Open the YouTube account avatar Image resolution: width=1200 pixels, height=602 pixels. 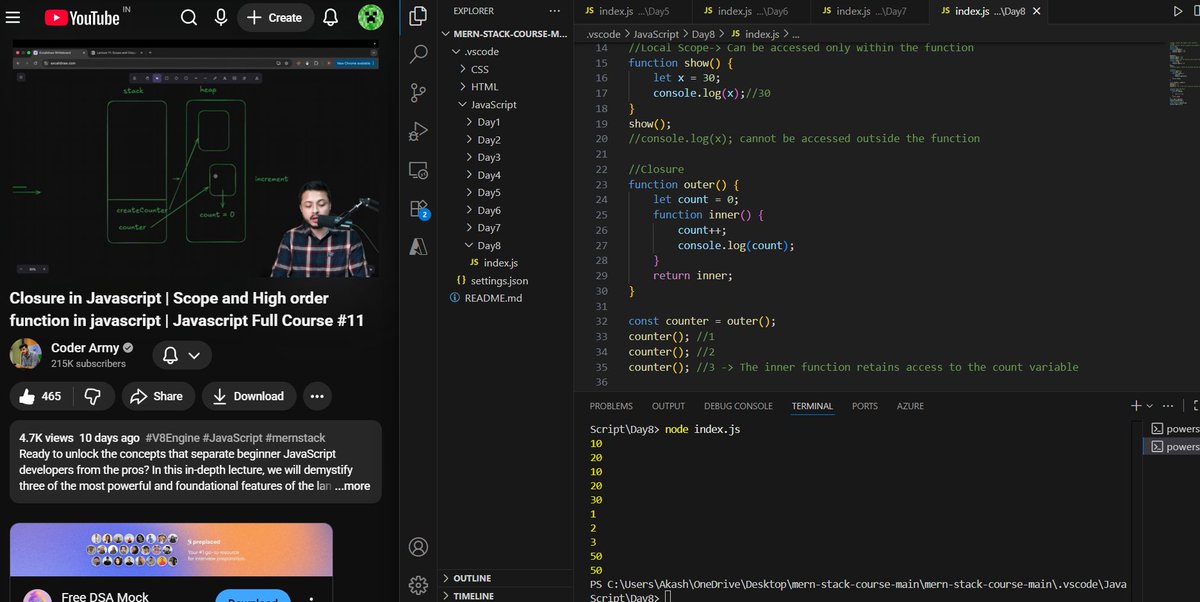click(x=371, y=17)
